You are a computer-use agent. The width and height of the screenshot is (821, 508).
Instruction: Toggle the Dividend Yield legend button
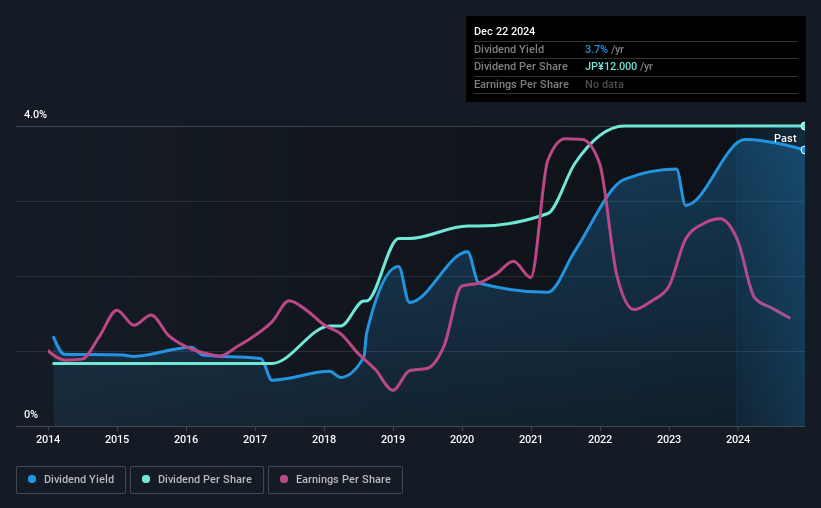pyautogui.click(x=71, y=480)
